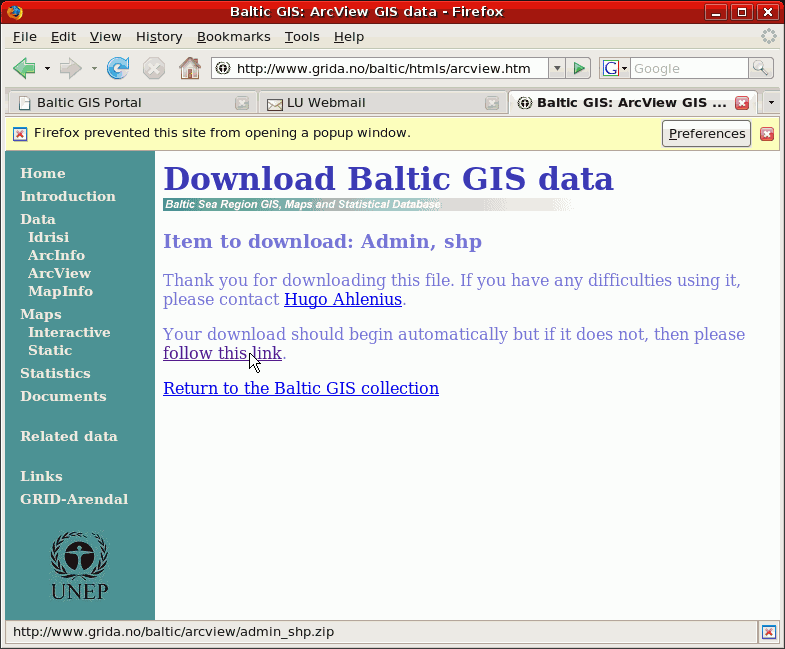The width and height of the screenshot is (785, 649).
Task: Close the Baltic GIS Portal tab
Action: pyautogui.click(x=242, y=103)
